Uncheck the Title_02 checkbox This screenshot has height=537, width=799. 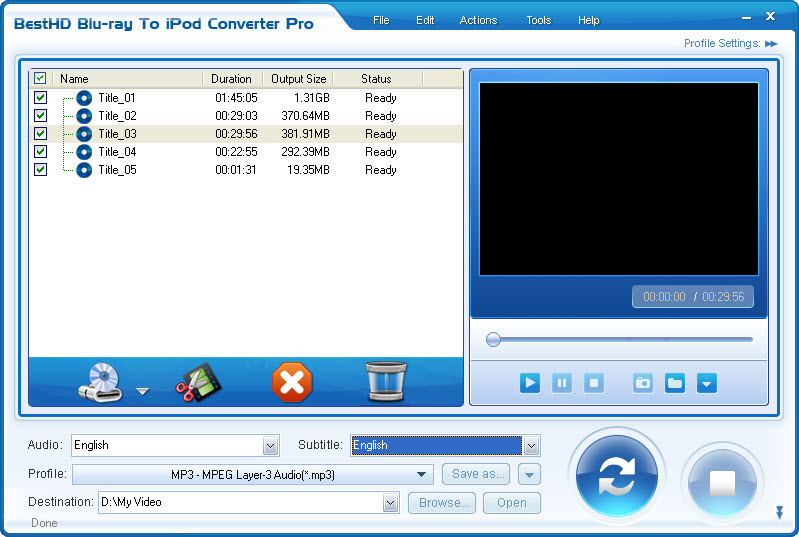(40, 115)
